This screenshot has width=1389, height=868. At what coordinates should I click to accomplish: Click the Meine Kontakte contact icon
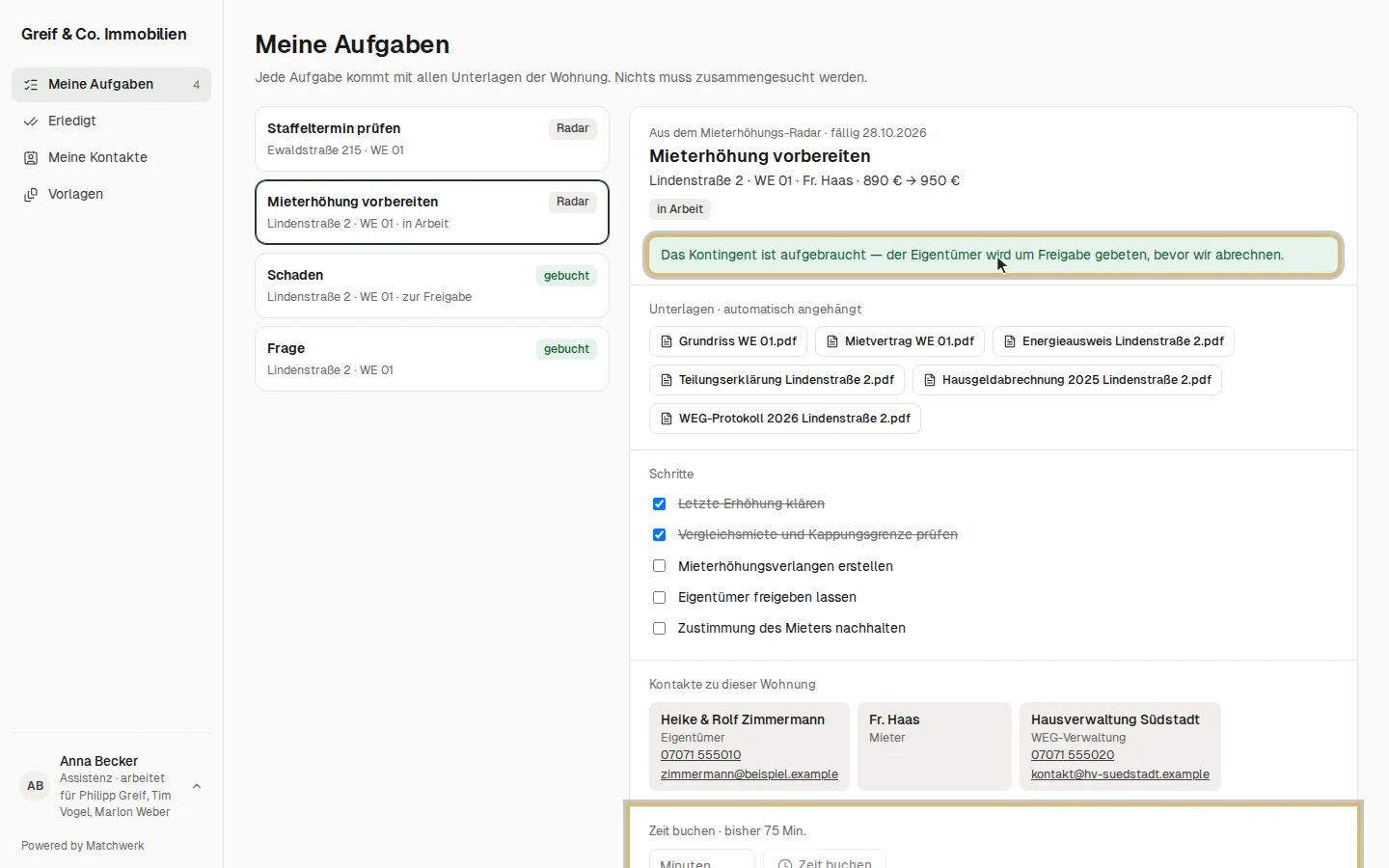click(31, 158)
